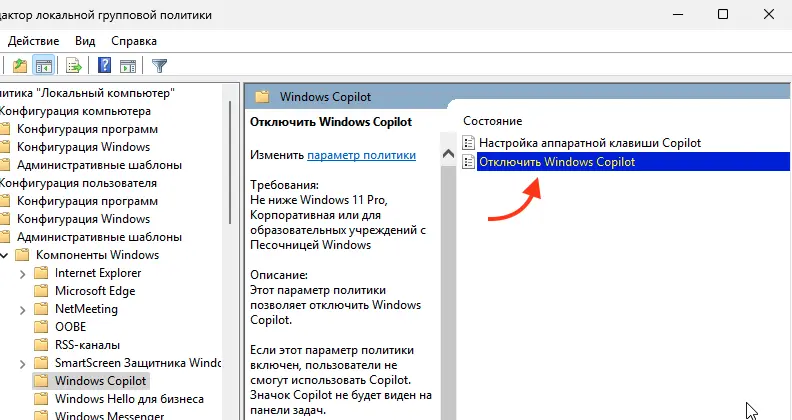Collapse the Компоненты Windows tree node
Image resolution: width=792 pixels, height=420 pixels.
tap(4, 255)
